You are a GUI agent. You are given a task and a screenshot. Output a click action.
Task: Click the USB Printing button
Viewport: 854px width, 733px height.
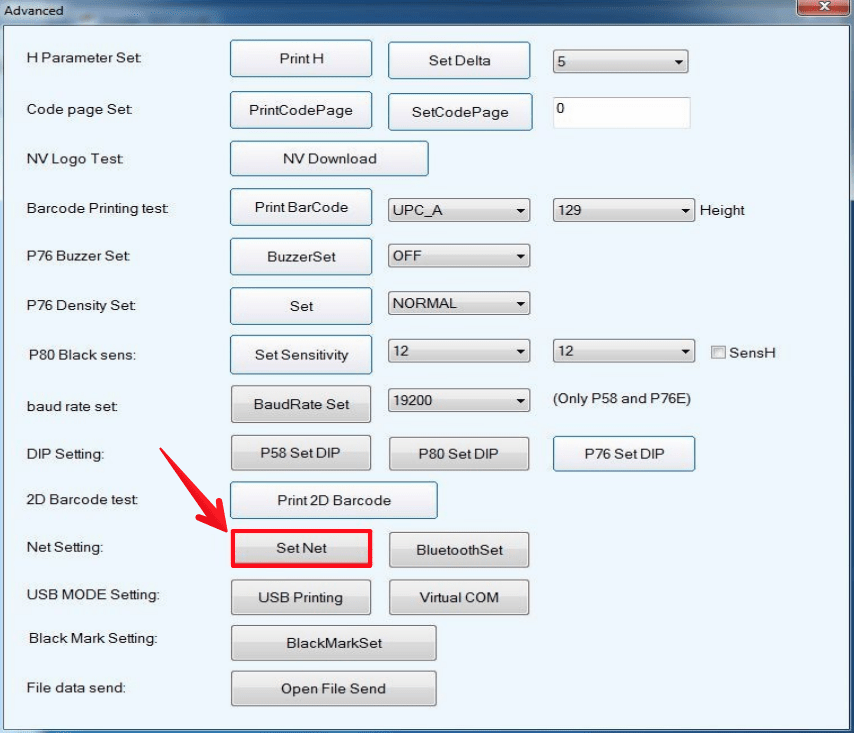pyautogui.click(x=301, y=597)
